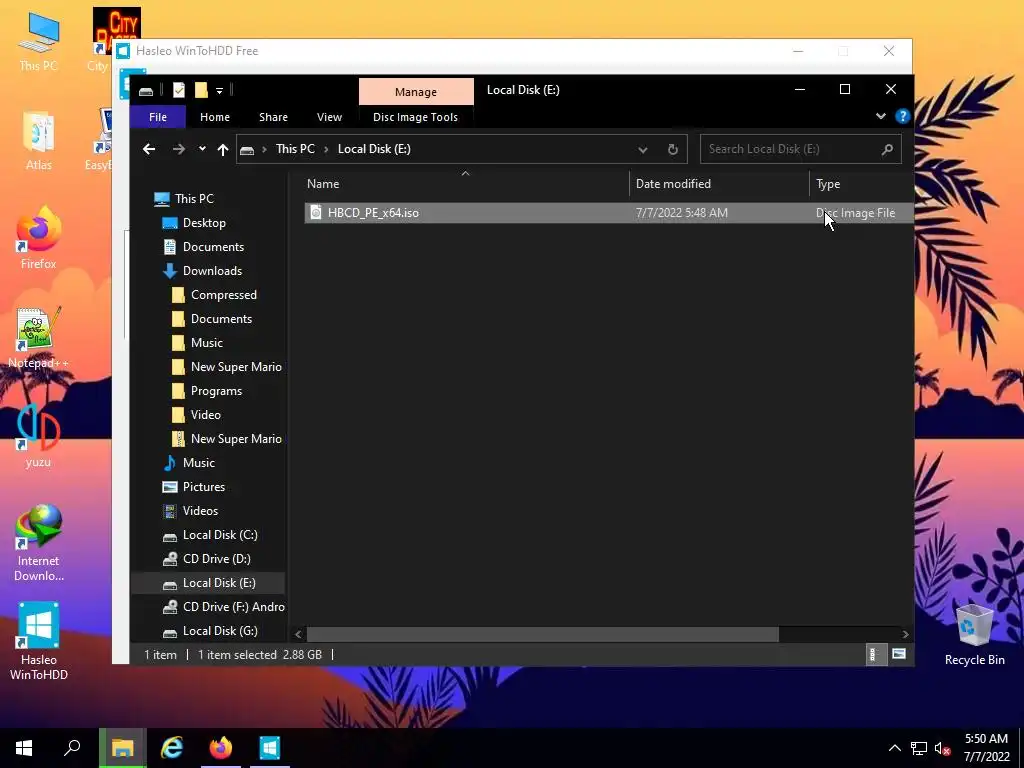The width and height of the screenshot is (1024, 768).
Task: Select This PC in navigation pane
Action: (194, 199)
